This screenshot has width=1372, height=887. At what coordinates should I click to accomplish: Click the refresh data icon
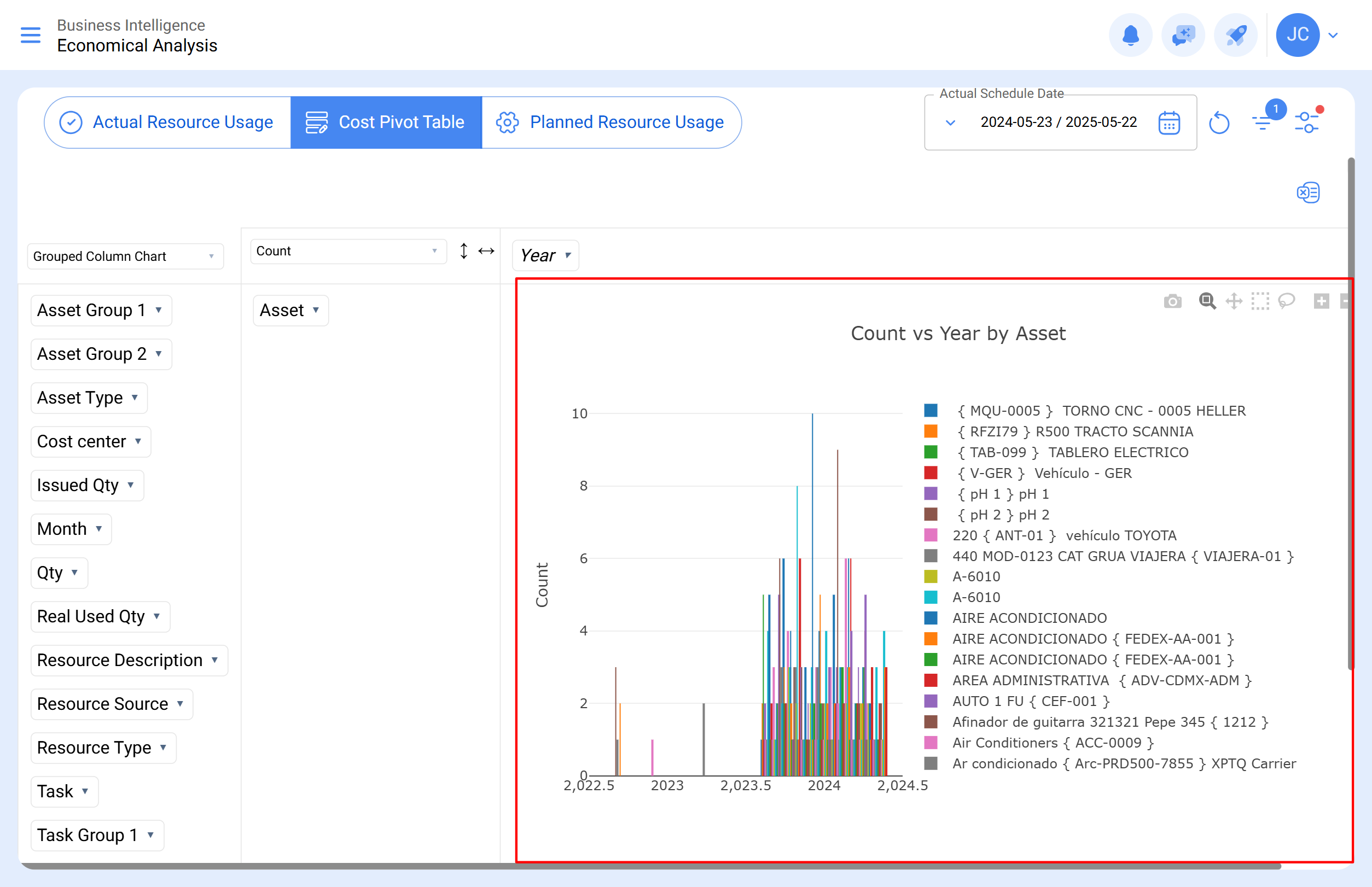1219,122
